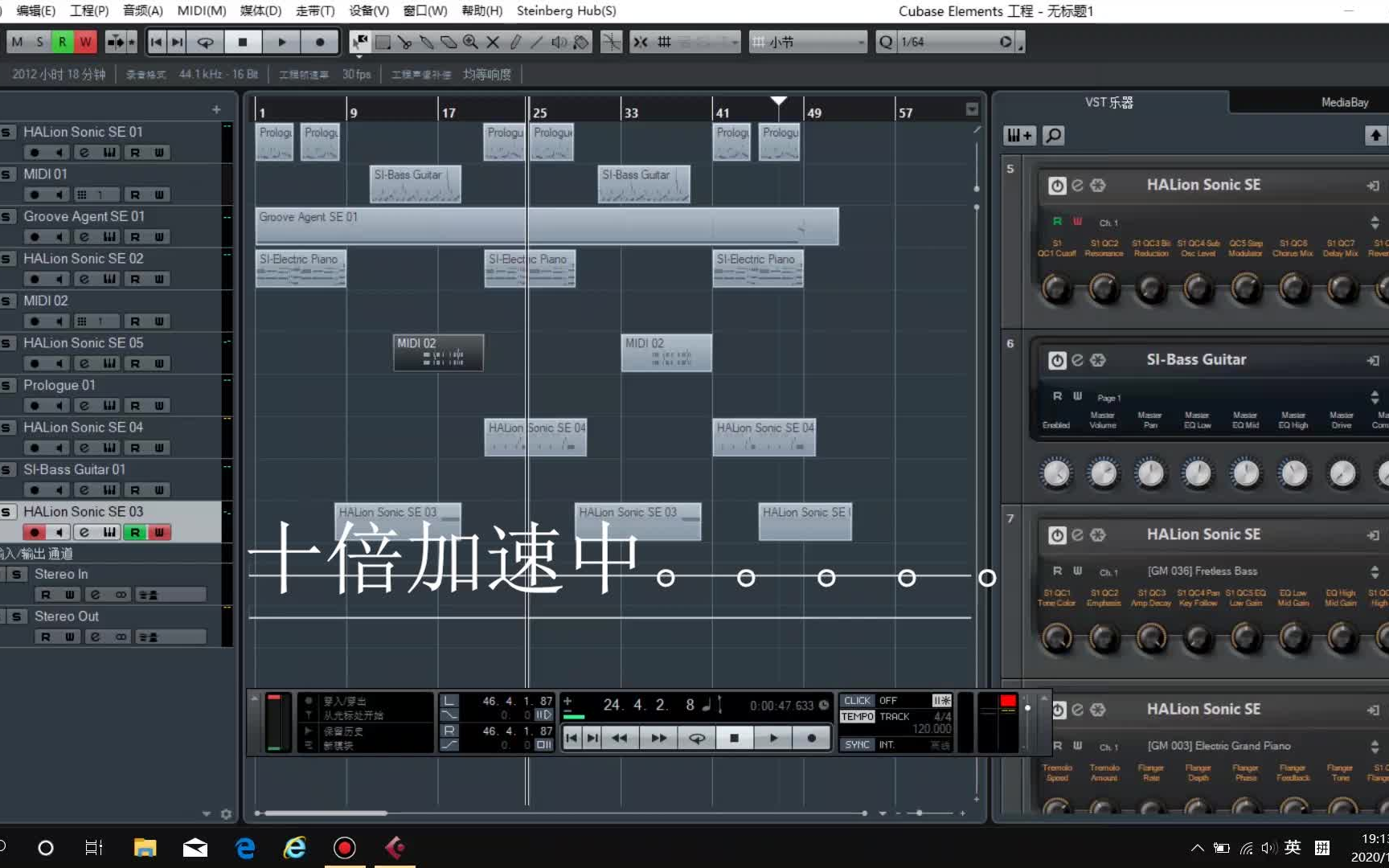The width and height of the screenshot is (1389, 868).
Task: Open the 1/64 quantize dropdown
Action: [1006, 41]
